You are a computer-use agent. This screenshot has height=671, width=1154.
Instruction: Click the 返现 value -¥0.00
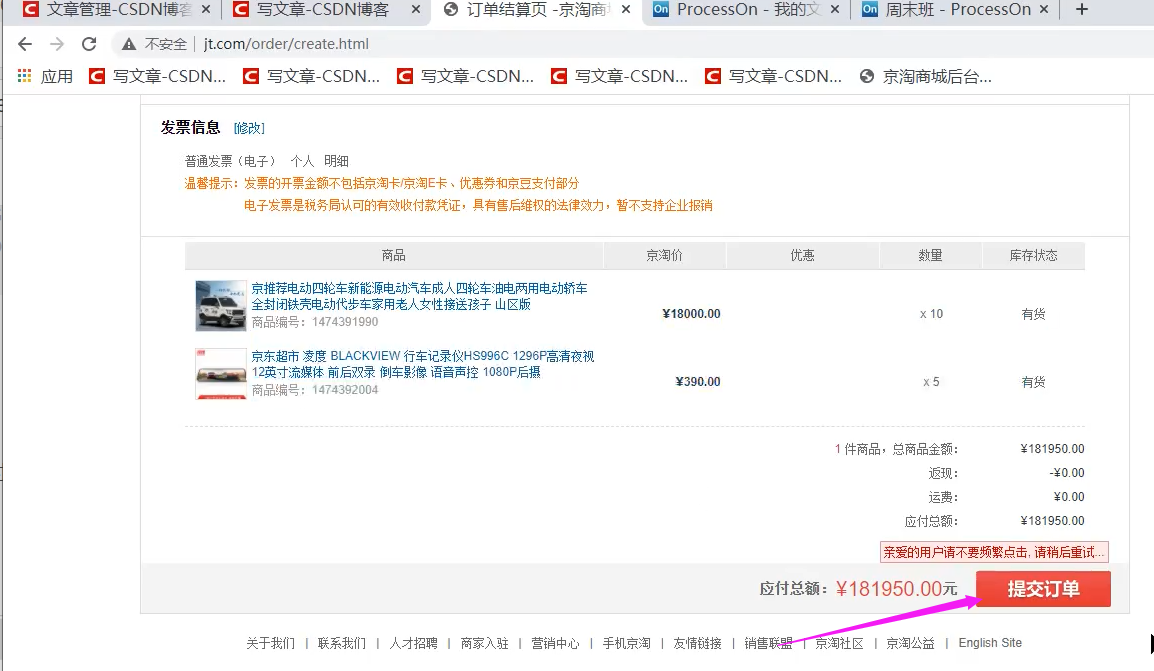1066,473
